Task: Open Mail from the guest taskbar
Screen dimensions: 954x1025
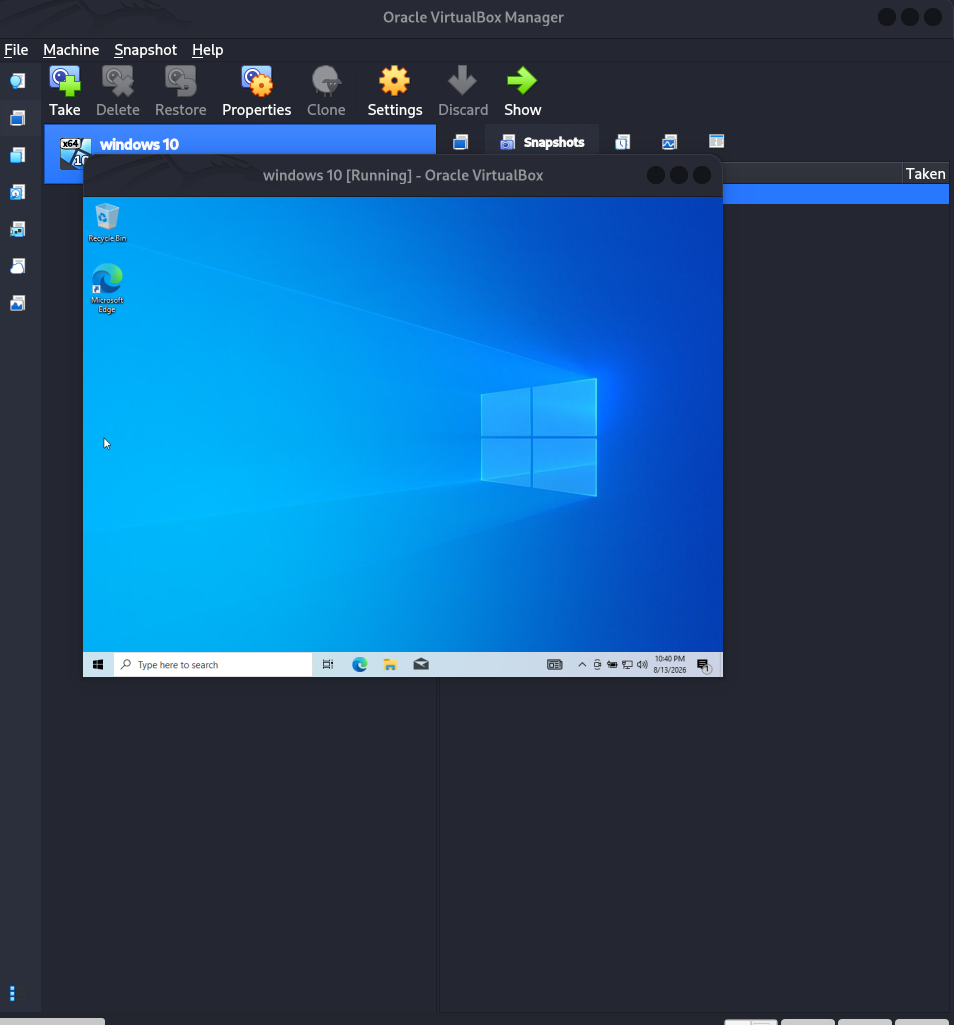Action: pyautogui.click(x=421, y=665)
